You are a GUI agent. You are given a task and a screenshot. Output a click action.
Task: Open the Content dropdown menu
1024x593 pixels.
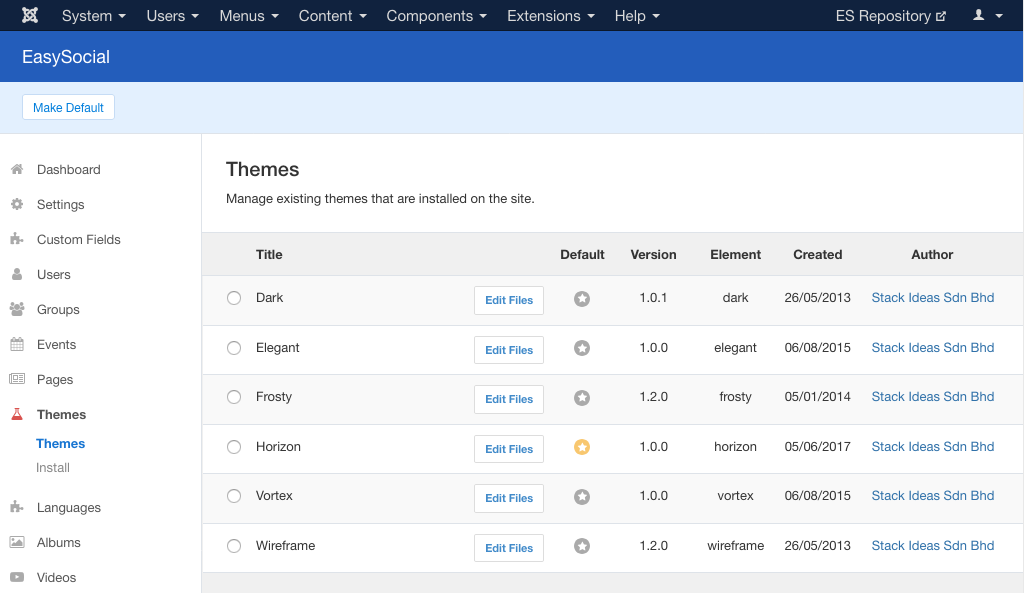[x=332, y=16]
